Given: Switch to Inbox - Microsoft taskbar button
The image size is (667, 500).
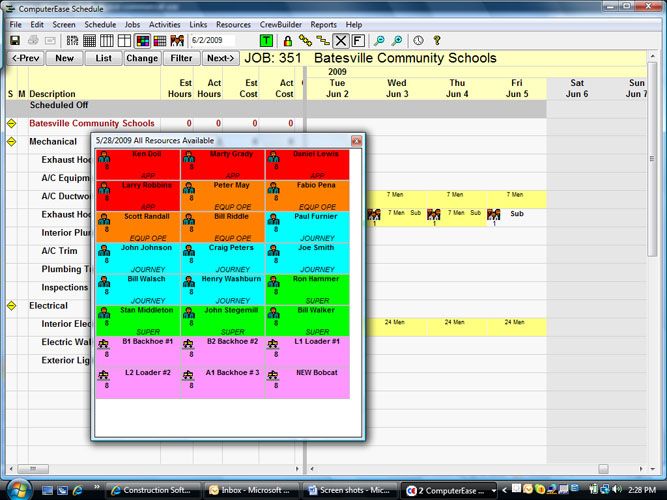Looking at the screenshot, I should point(251,490).
